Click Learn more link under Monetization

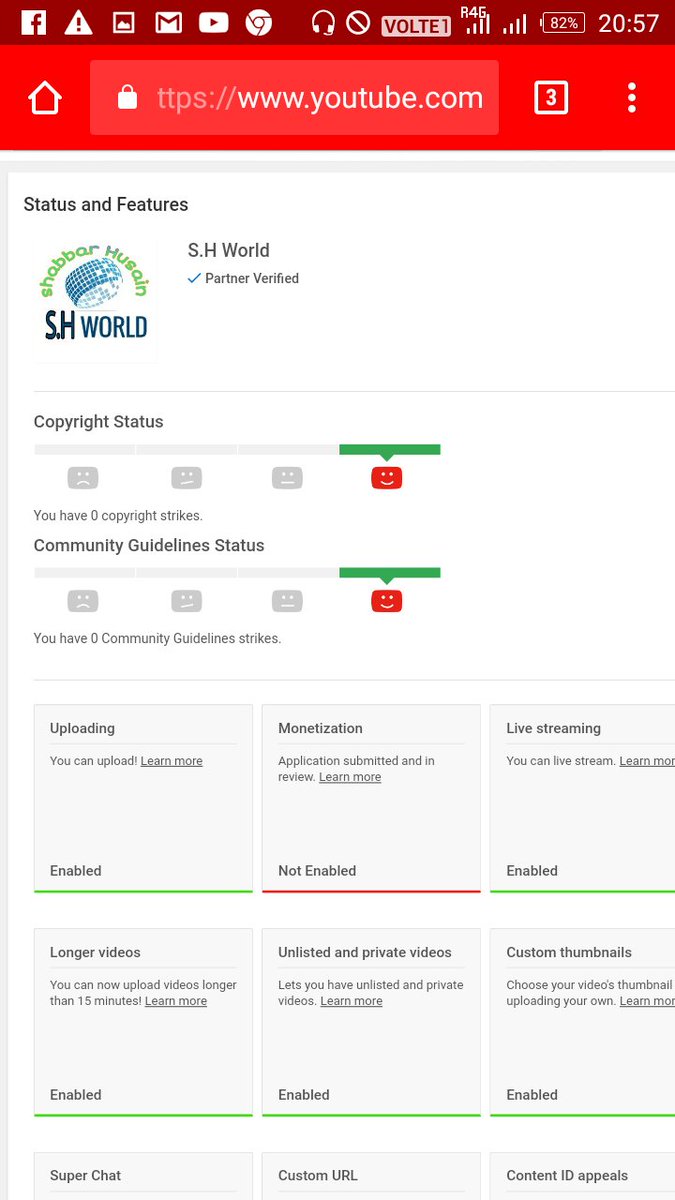click(x=350, y=777)
